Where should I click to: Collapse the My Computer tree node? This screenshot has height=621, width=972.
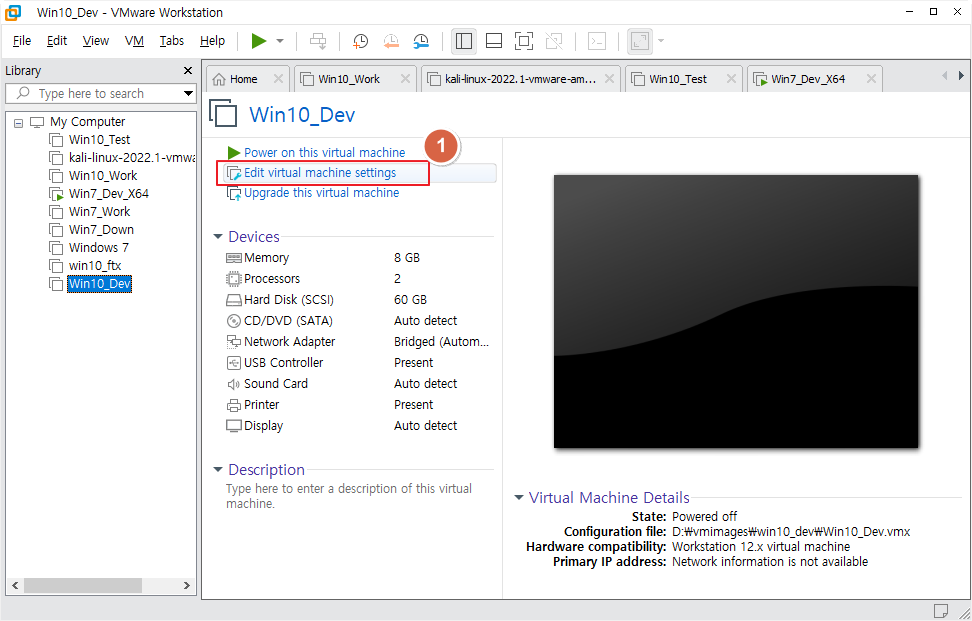[19, 123]
